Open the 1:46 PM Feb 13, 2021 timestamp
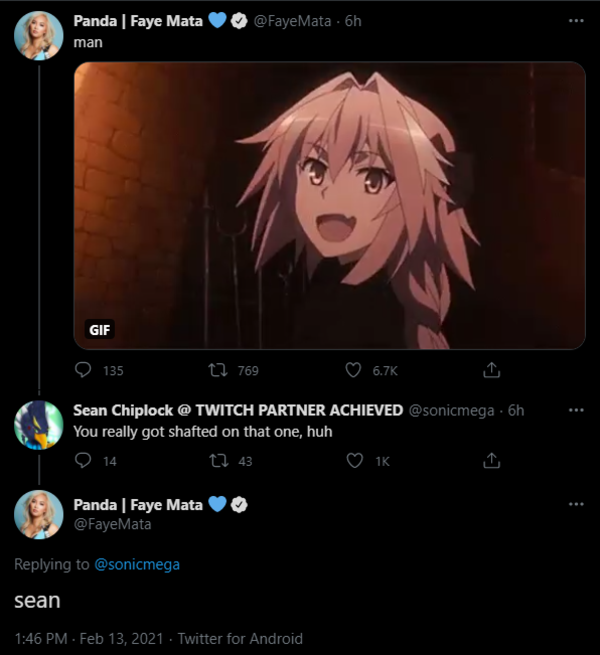The width and height of the screenshot is (600, 655). [x=86, y=638]
